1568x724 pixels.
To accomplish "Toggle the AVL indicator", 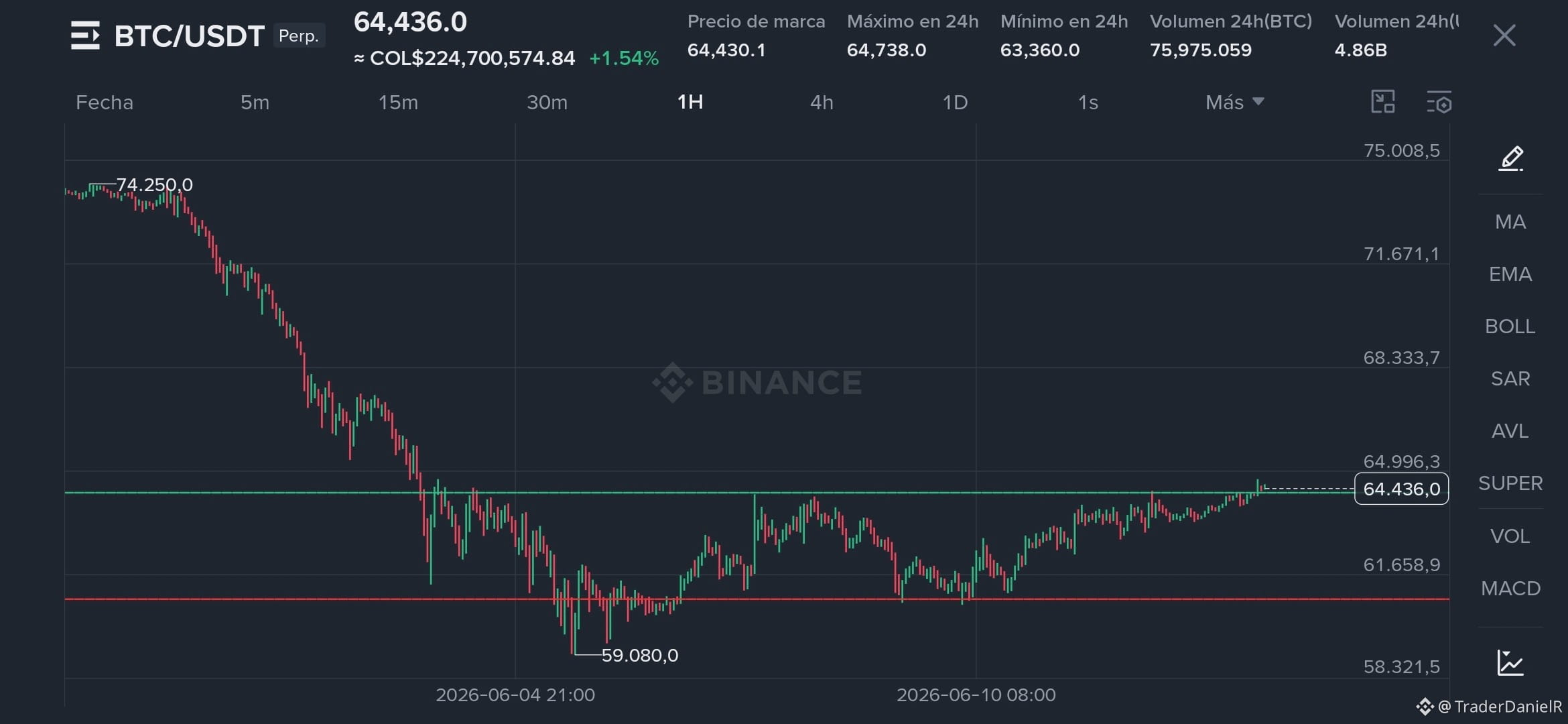I will [x=1510, y=431].
